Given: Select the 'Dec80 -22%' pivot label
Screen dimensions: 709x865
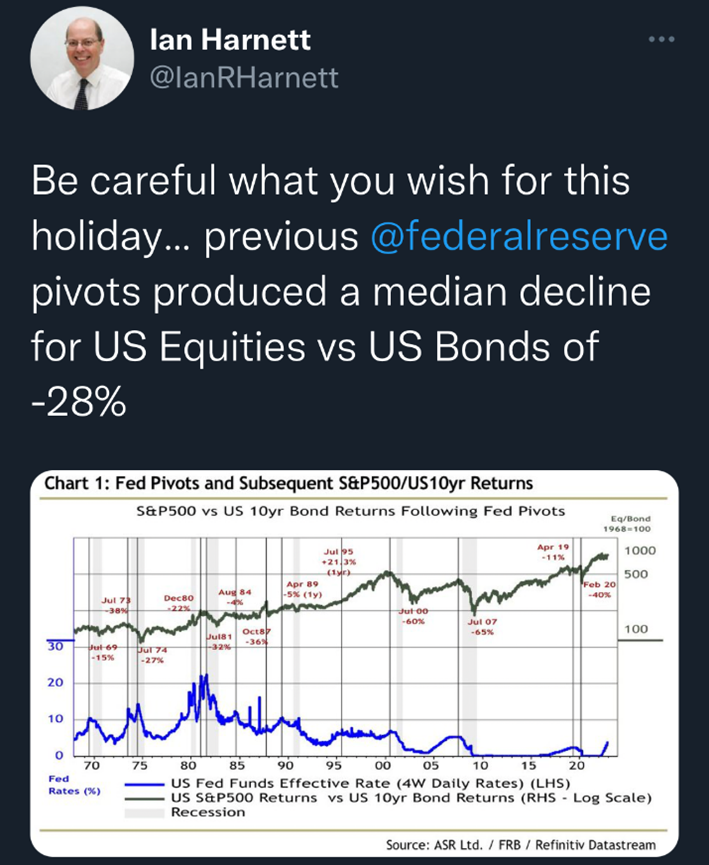Looking at the screenshot, I should click(178, 603).
